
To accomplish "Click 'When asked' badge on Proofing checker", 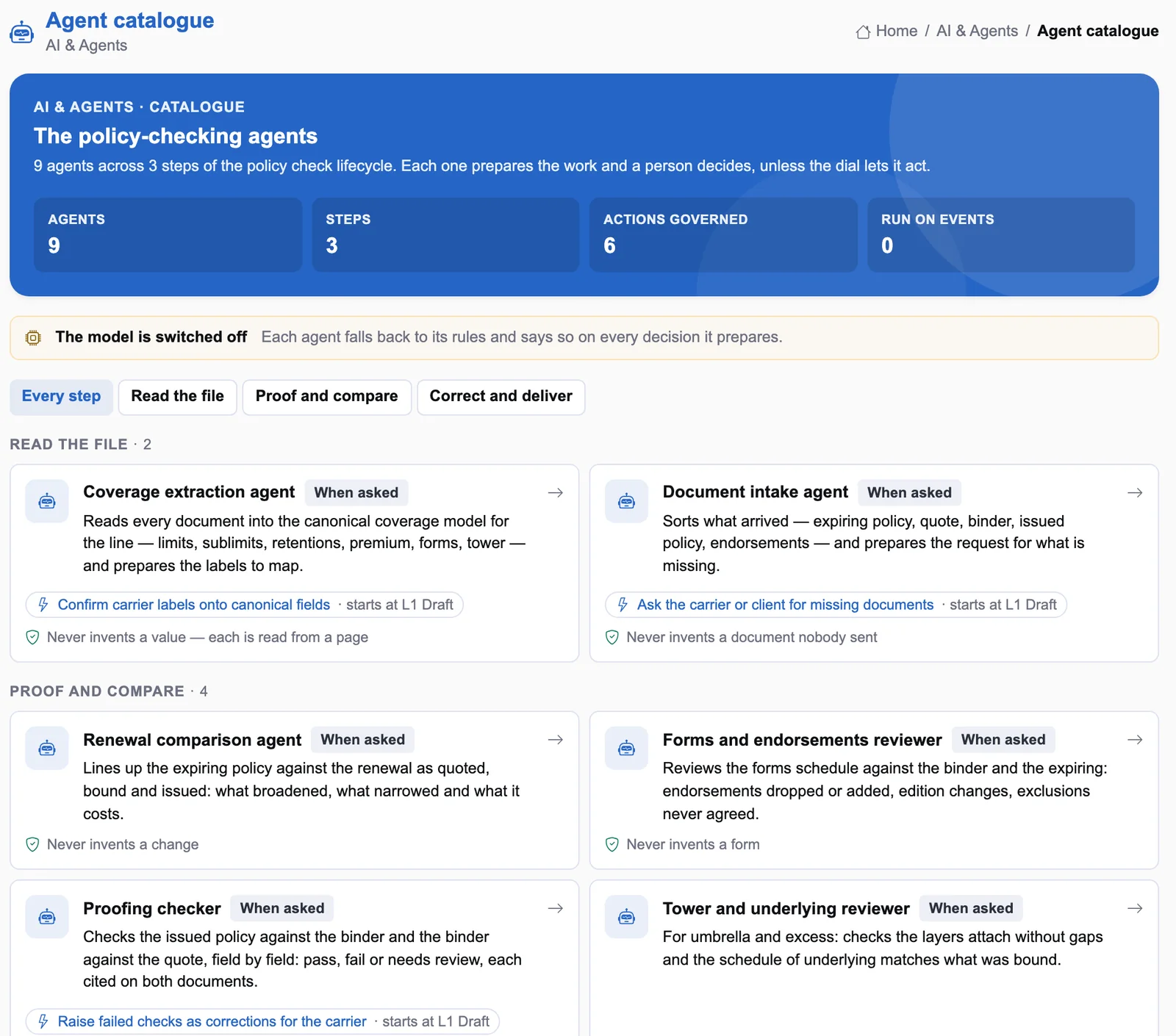I will click(282, 909).
